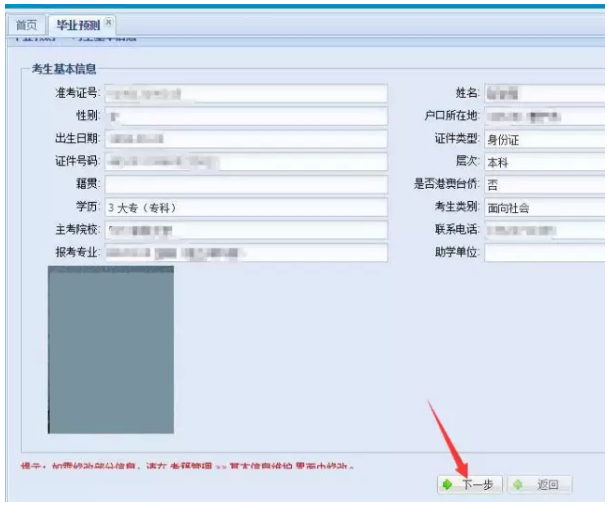Click the 姓名 field
This screenshot has height=509, width=614.
545,94
